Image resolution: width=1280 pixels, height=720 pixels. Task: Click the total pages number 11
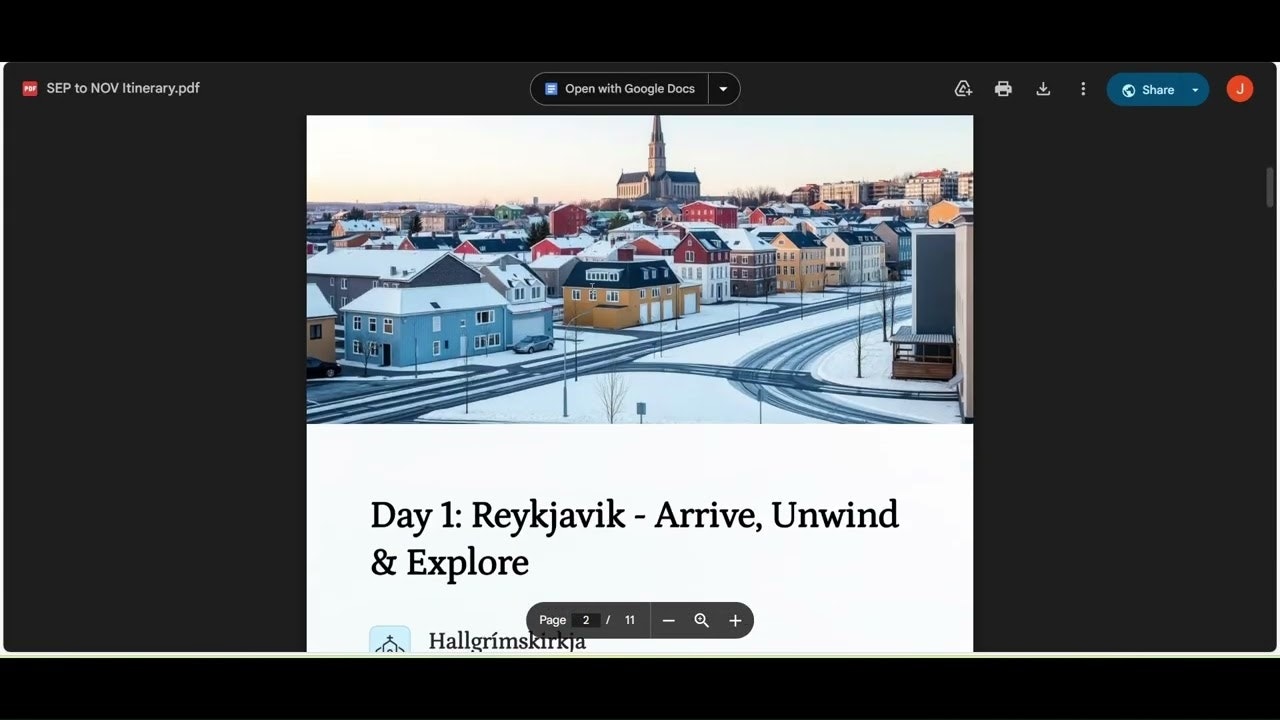point(630,620)
